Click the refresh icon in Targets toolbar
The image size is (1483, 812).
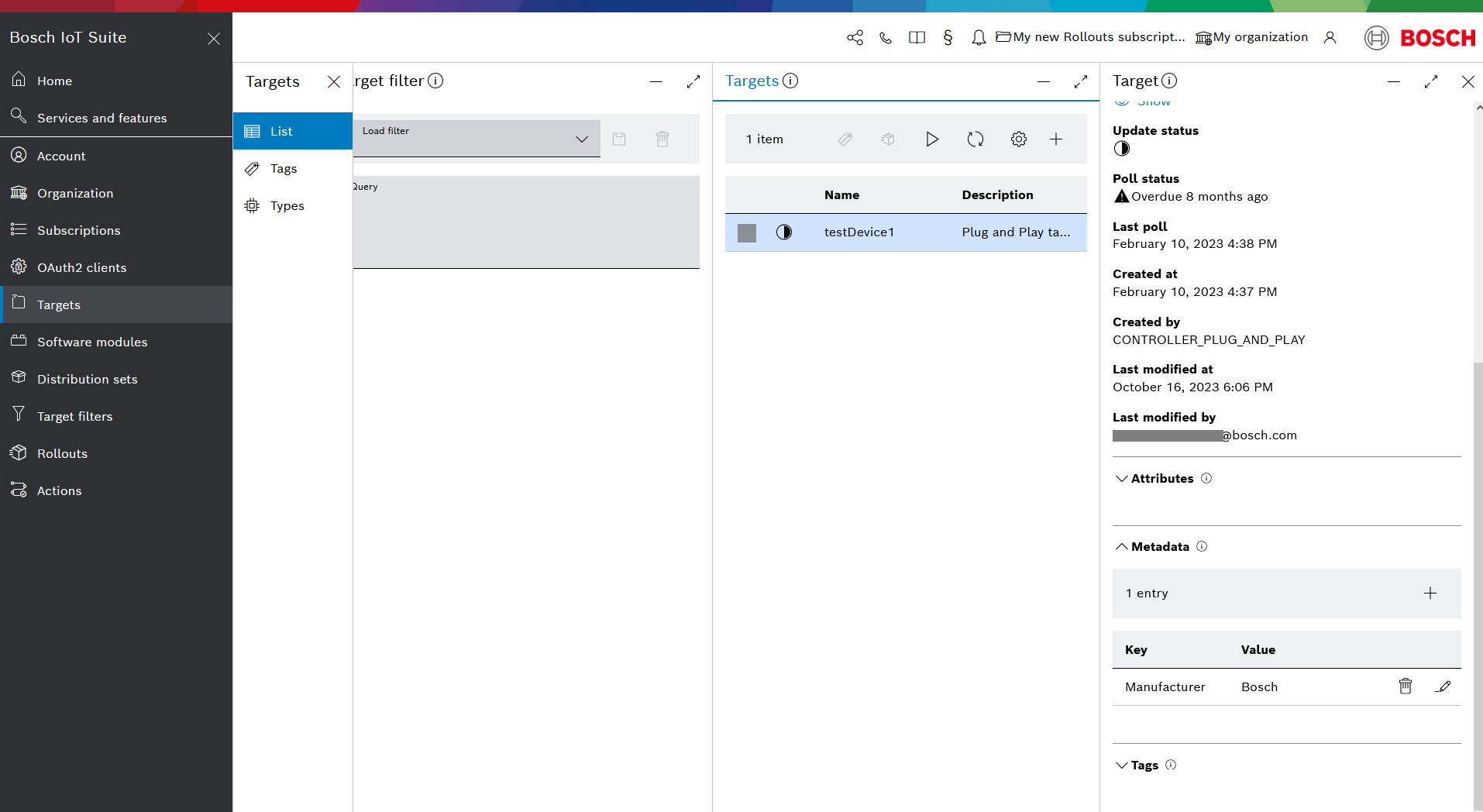tap(975, 139)
